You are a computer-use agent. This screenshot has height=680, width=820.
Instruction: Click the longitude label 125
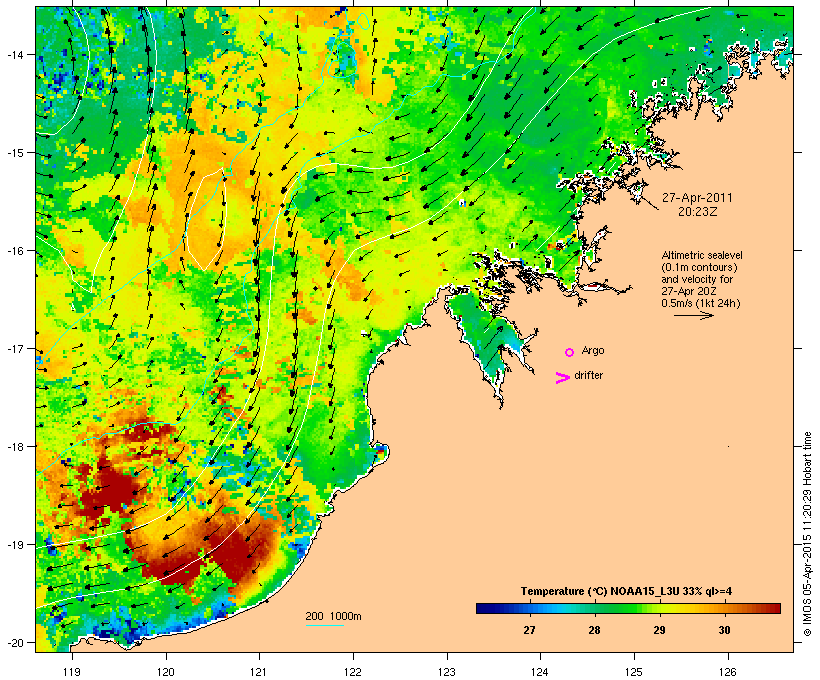point(634,672)
